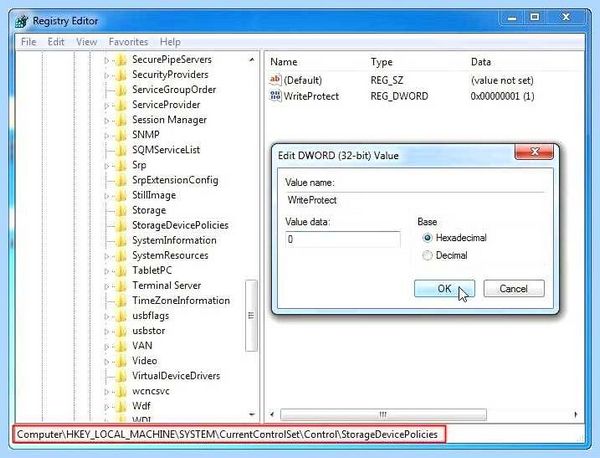Click the Registry Editor title bar icon
The image size is (600, 458).
[22, 21]
